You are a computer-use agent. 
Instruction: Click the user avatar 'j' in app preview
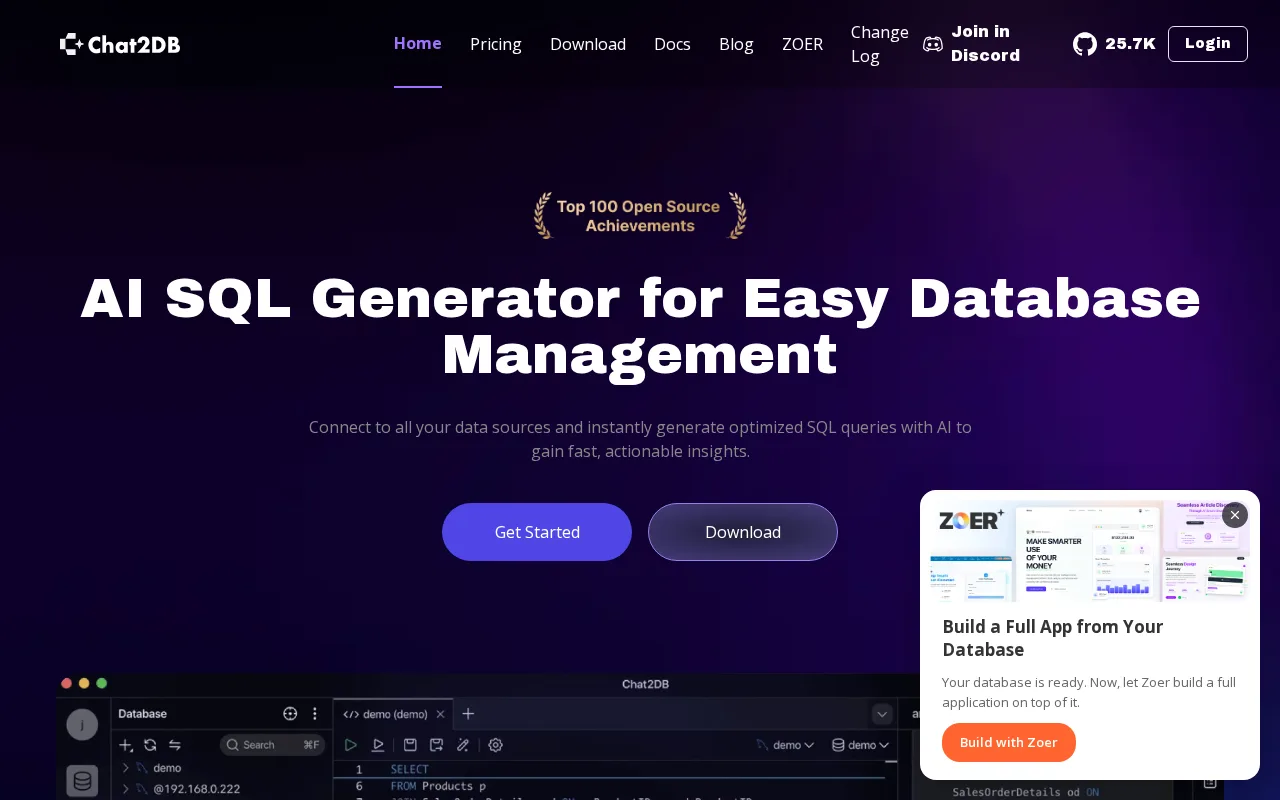click(82, 724)
